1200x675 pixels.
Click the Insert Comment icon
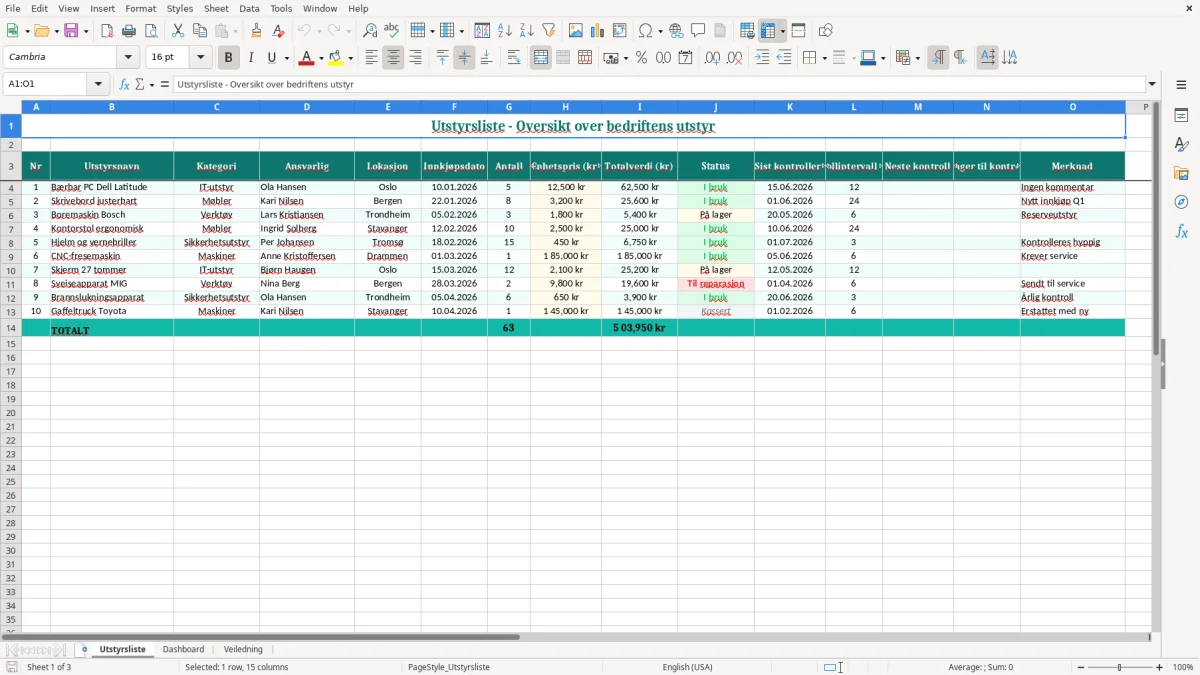pyautogui.click(x=698, y=31)
